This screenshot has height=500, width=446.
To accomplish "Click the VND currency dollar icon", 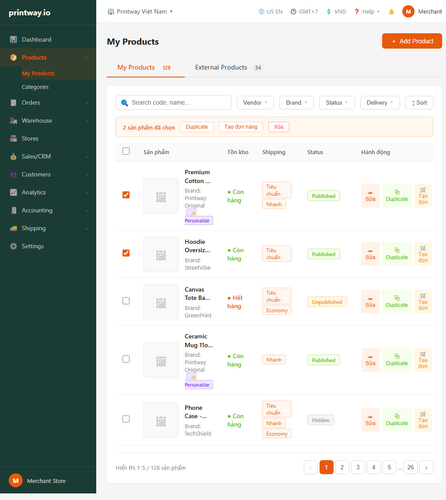I will 328,12.
